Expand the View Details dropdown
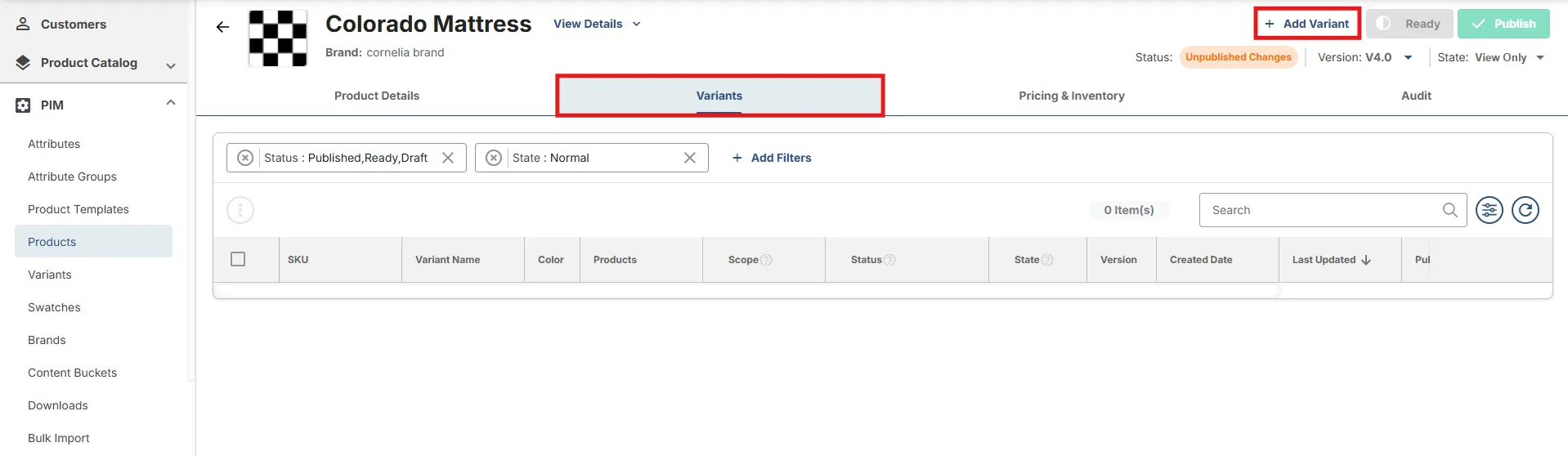Viewport: 1568px width, 456px height. click(x=597, y=24)
